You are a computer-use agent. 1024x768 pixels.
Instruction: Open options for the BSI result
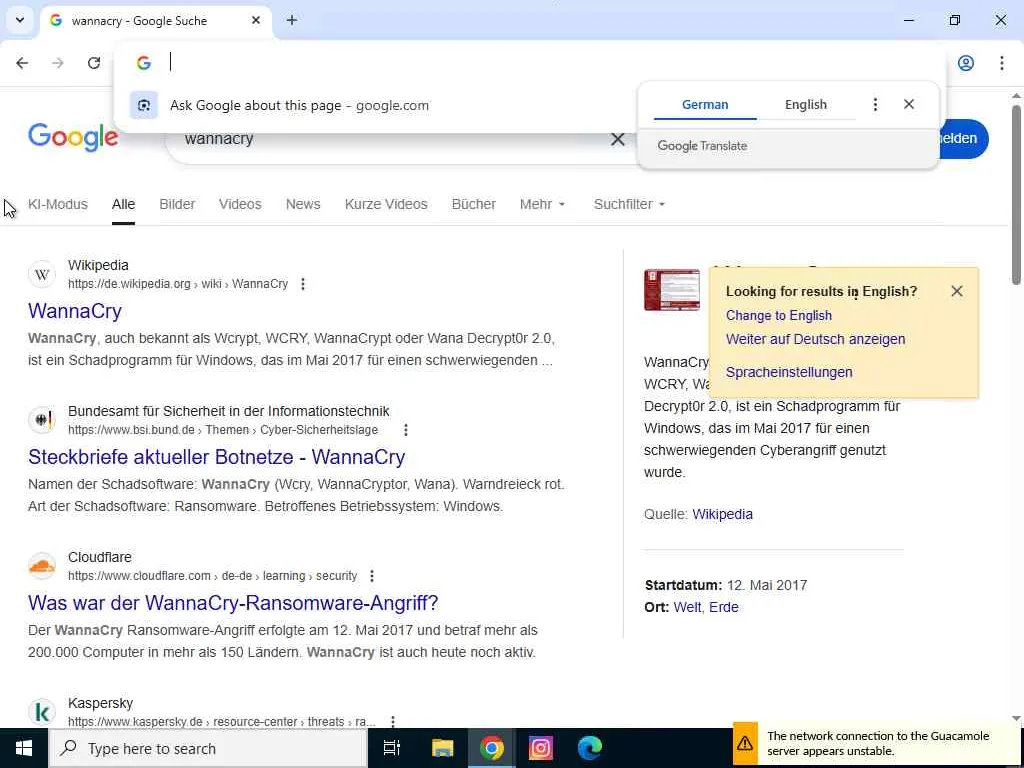point(406,430)
